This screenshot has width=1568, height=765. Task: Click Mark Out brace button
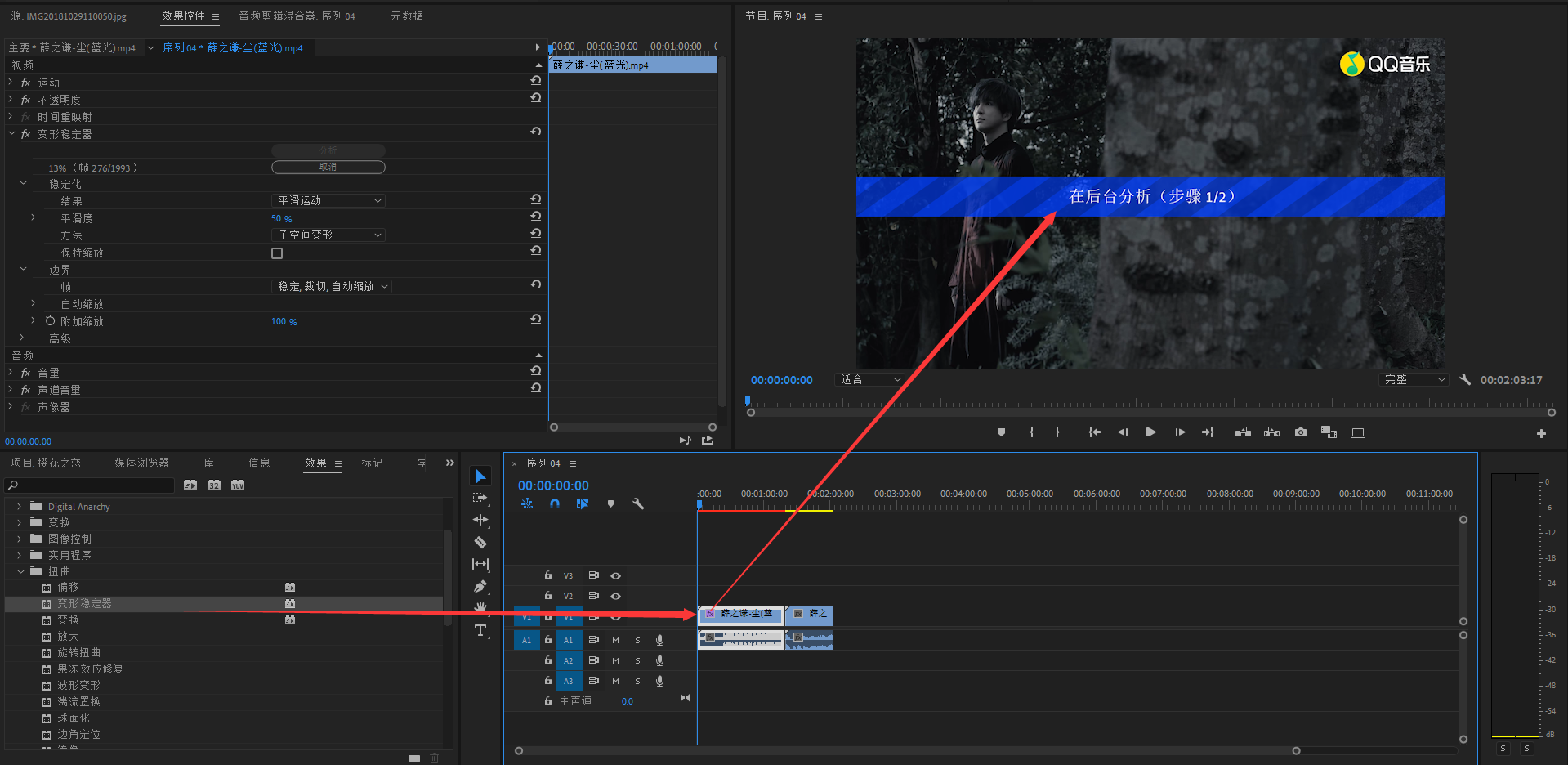(1057, 432)
